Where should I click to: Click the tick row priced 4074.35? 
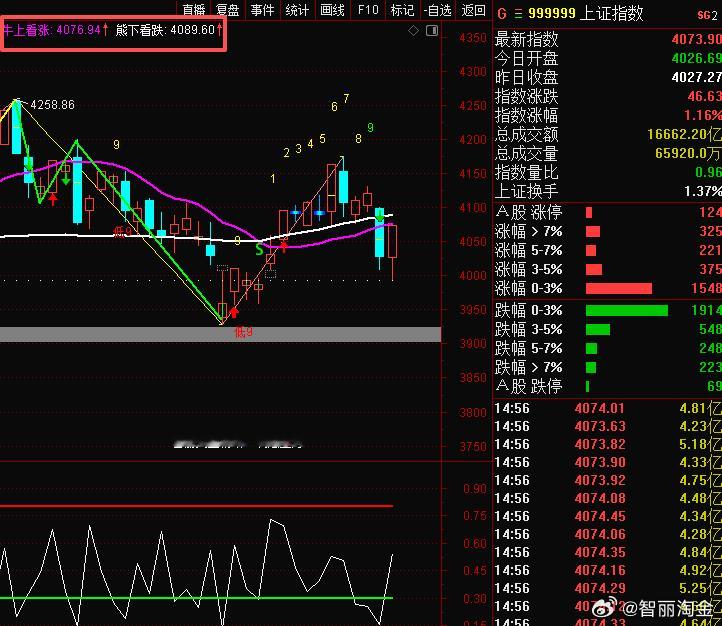click(x=608, y=551)
